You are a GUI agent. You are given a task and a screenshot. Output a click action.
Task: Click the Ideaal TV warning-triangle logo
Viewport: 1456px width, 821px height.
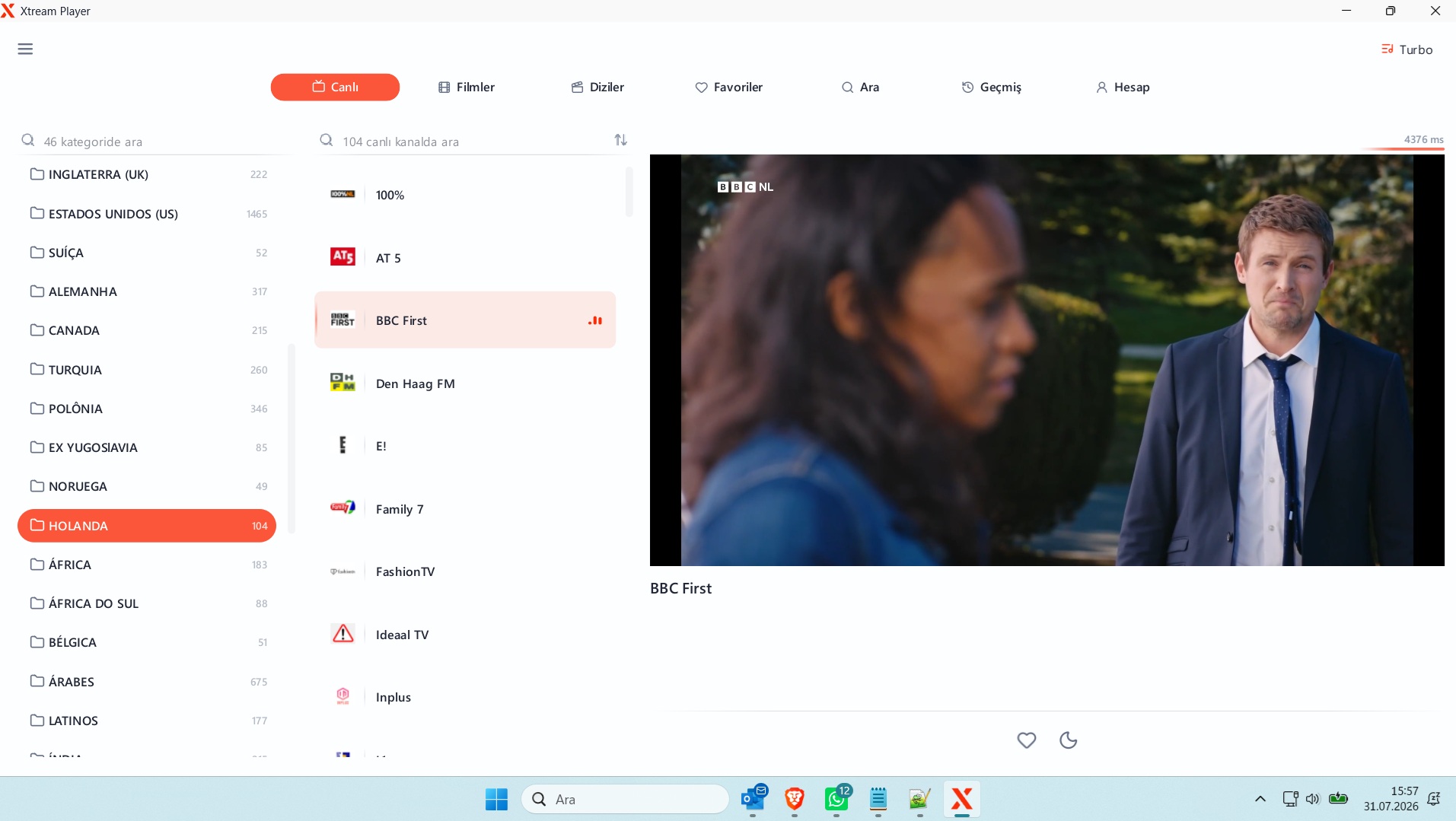point(342,633)
